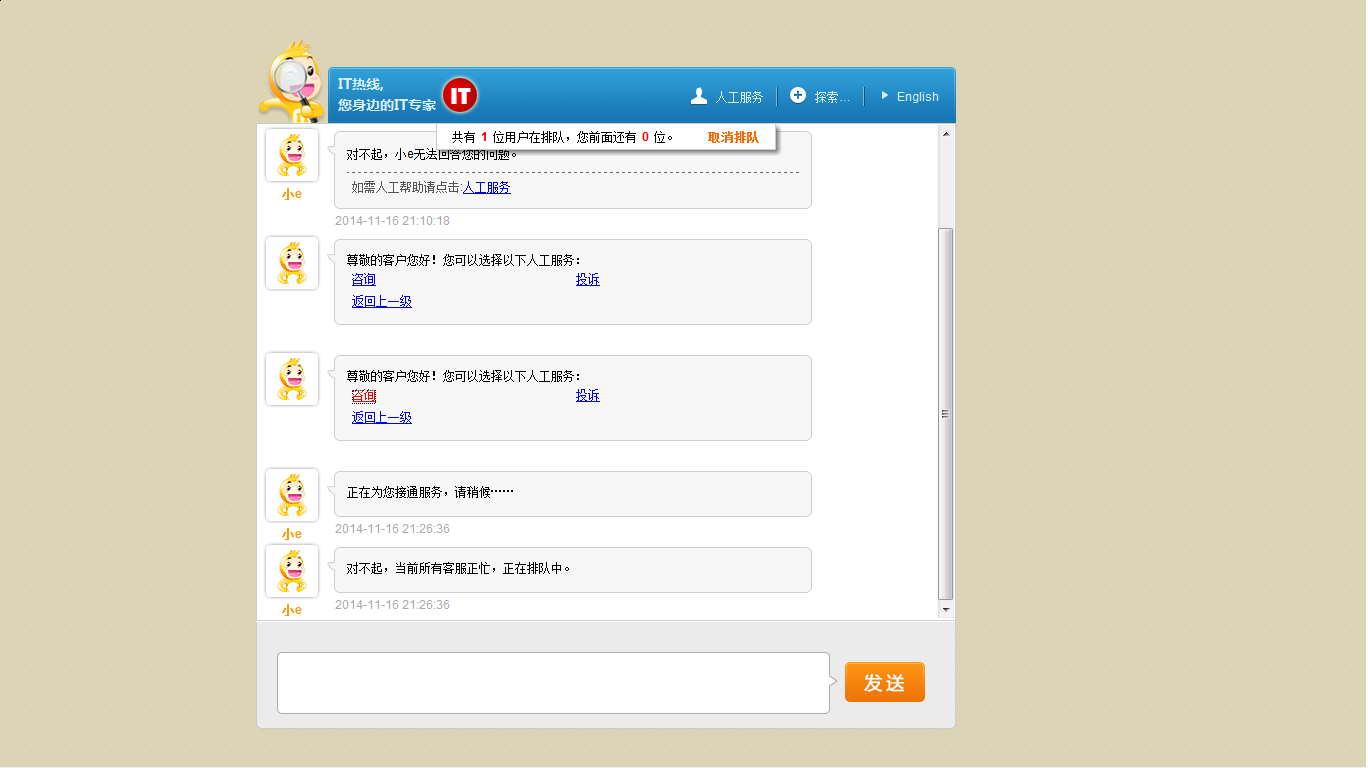Cancel queueing via the 取消排队 link
The height and width of the screenshot is (768, 1368).
pos(733,137)
